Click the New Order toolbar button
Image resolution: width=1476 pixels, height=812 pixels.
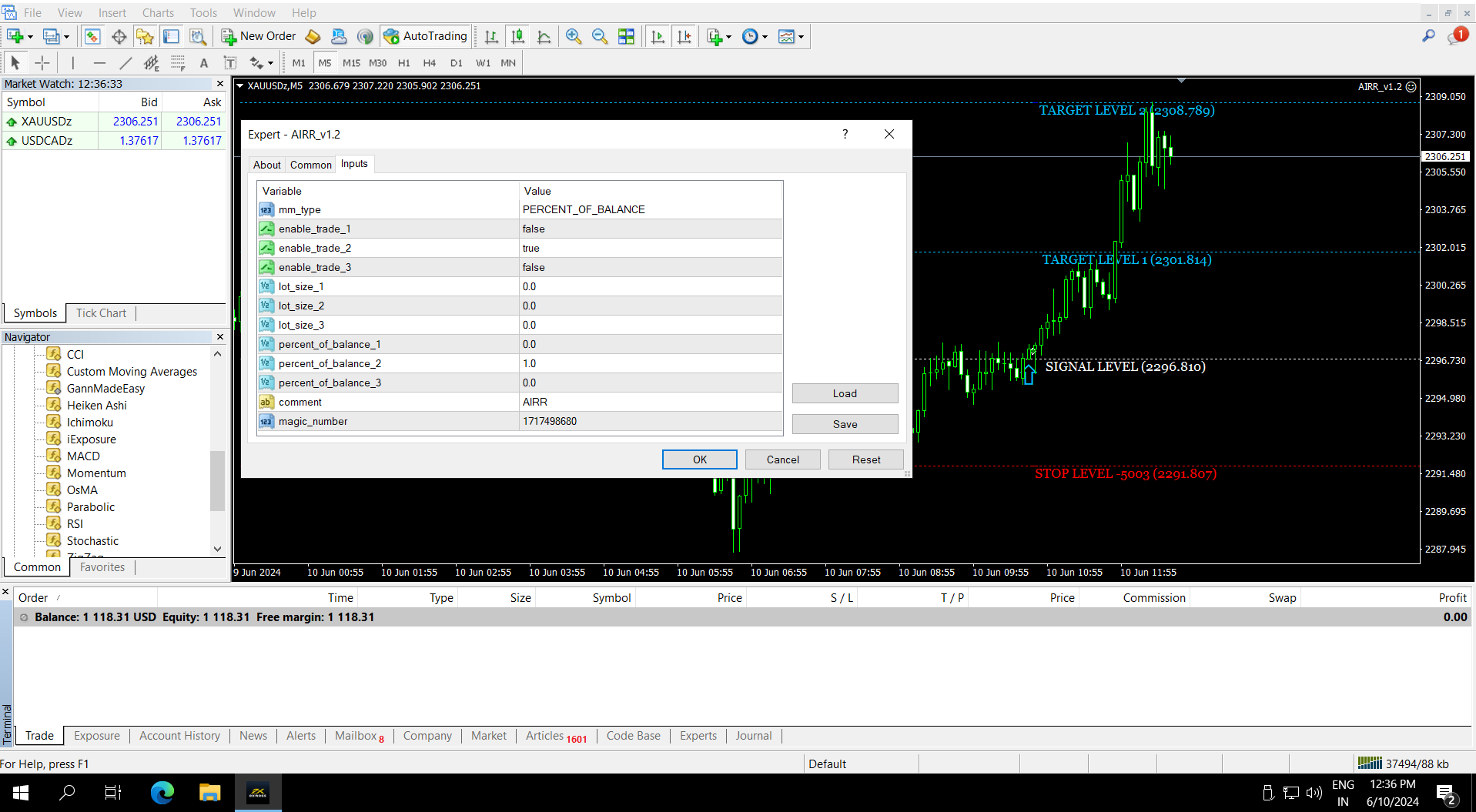point(259,36)
